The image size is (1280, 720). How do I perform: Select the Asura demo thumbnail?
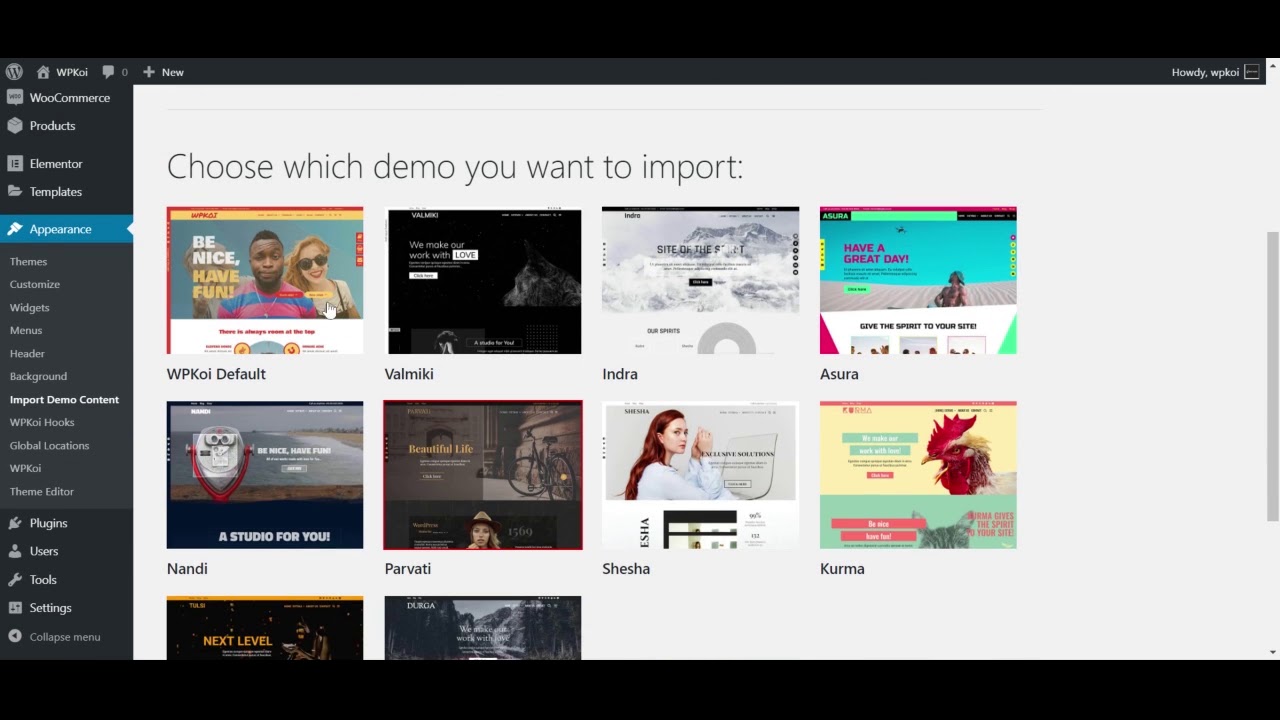918,280
